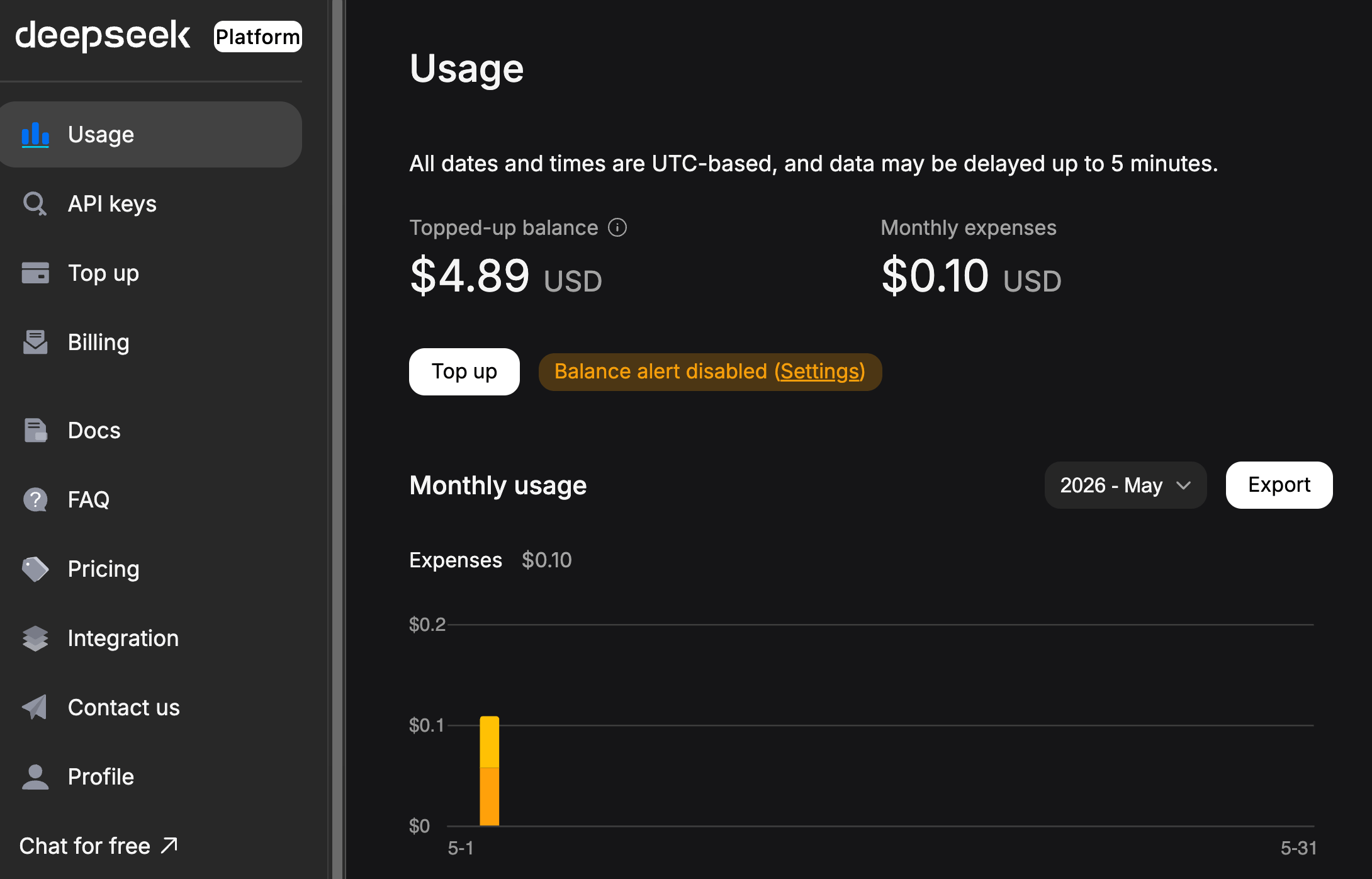Click the $0.10 Monthly expenses amount
The width and height of the screenshot is (1372, 879).
coord(935,276)
